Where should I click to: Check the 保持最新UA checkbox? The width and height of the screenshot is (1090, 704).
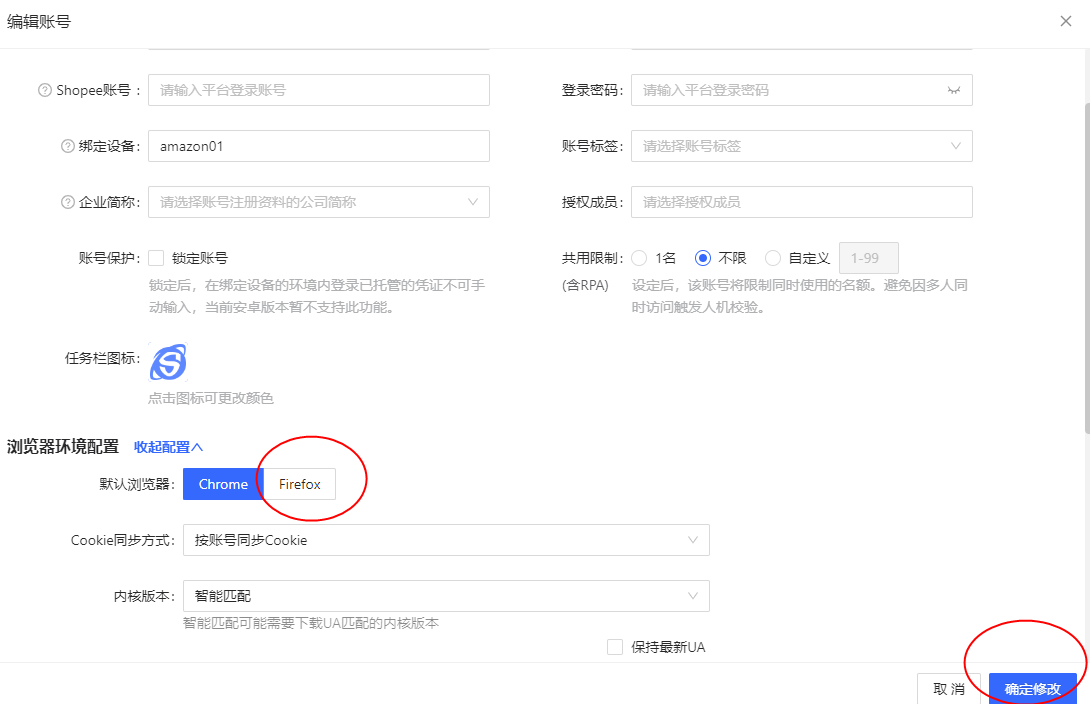tap(615, 647)
